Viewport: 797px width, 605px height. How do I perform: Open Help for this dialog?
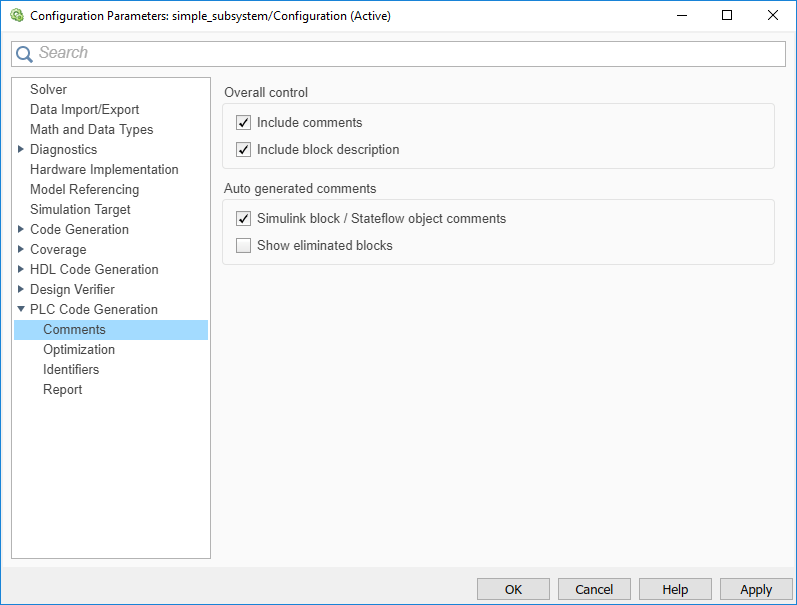(x=675, y=589)
